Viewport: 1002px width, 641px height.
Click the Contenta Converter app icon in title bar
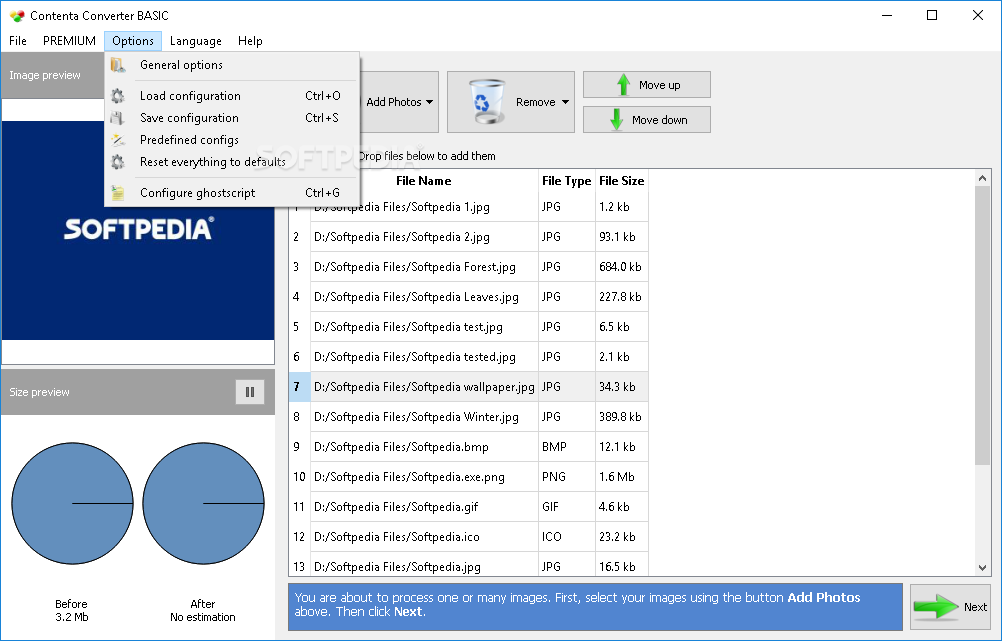17,15
